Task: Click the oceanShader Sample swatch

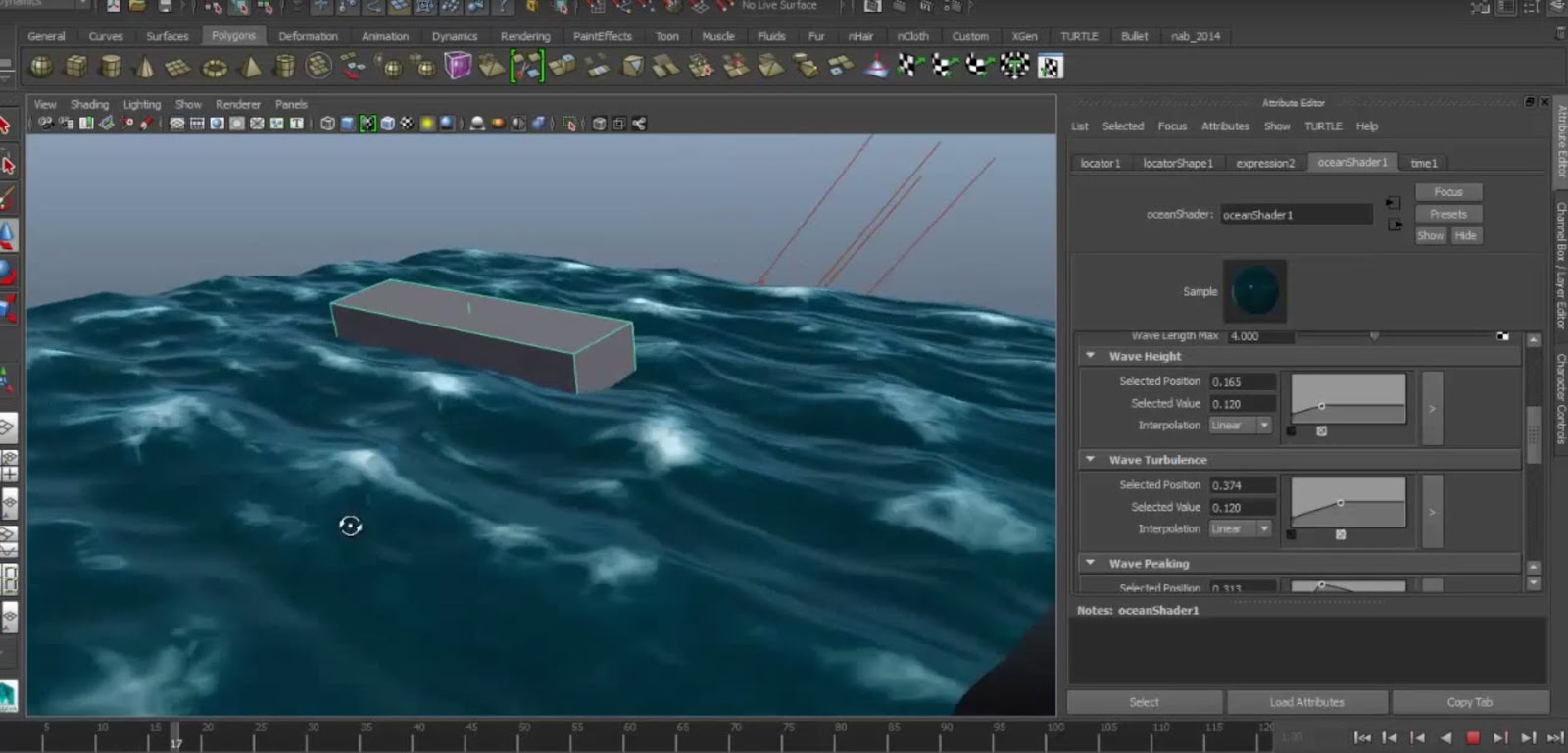Action: click(1254, 291)
